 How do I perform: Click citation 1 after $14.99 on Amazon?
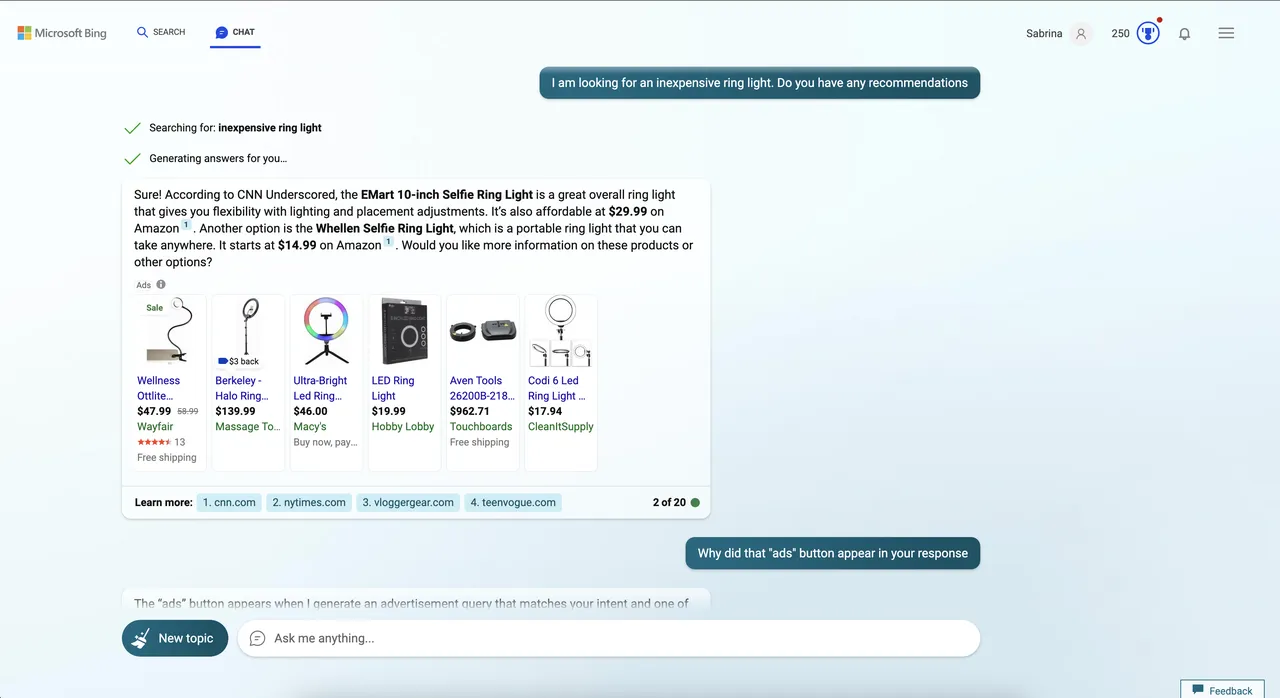click(389, 242)
